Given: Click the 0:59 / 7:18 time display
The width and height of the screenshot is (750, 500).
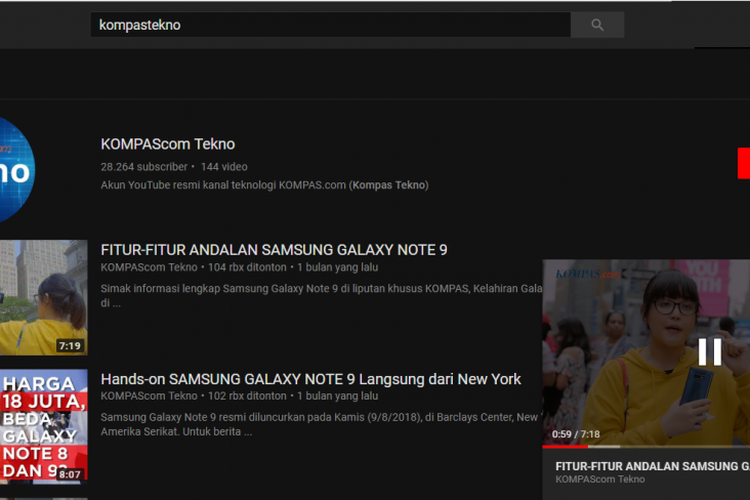Looking at the screenshot, I should pyautogui.click(x=575, y=435).
